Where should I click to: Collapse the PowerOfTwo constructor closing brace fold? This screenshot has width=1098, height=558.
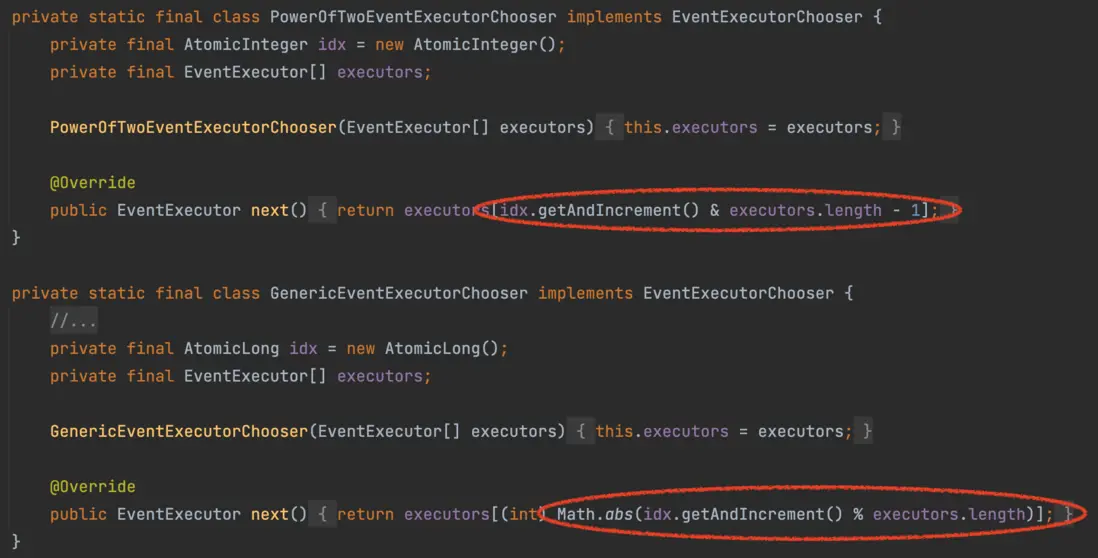(x=892, y=127)
